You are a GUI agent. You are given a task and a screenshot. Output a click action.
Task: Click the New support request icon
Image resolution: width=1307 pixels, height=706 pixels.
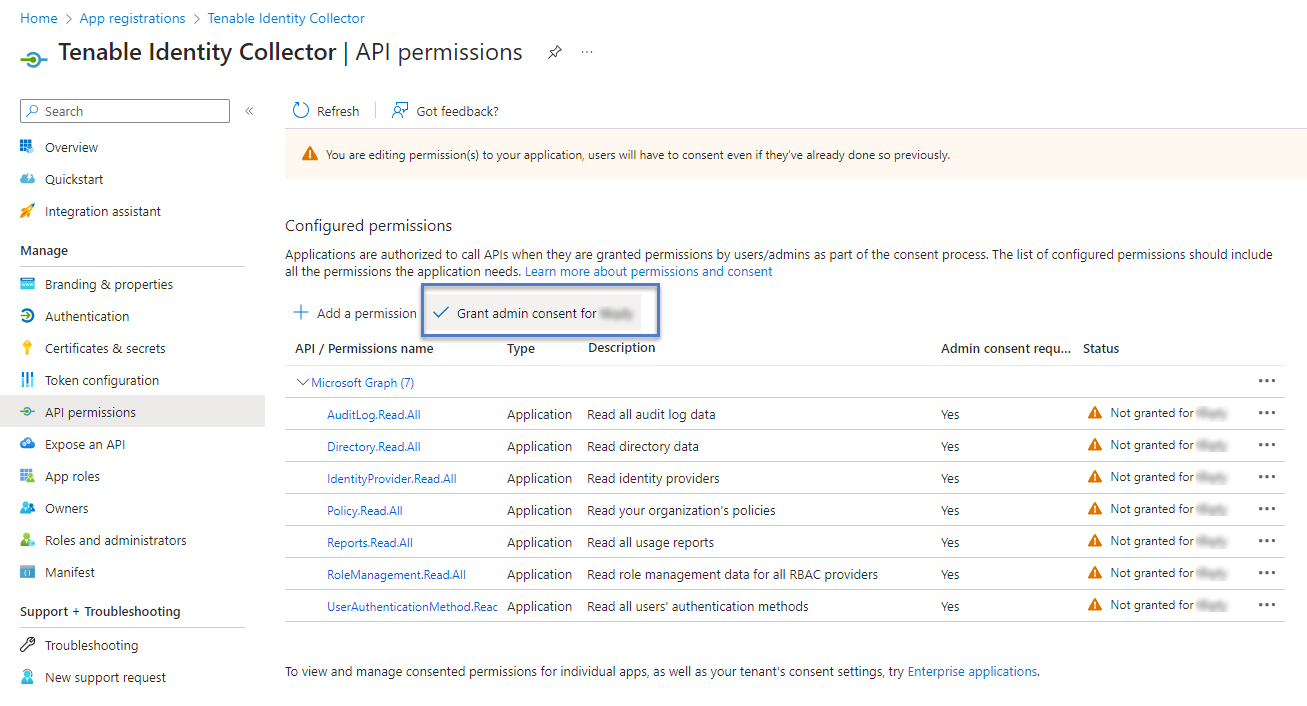point(27,677)
